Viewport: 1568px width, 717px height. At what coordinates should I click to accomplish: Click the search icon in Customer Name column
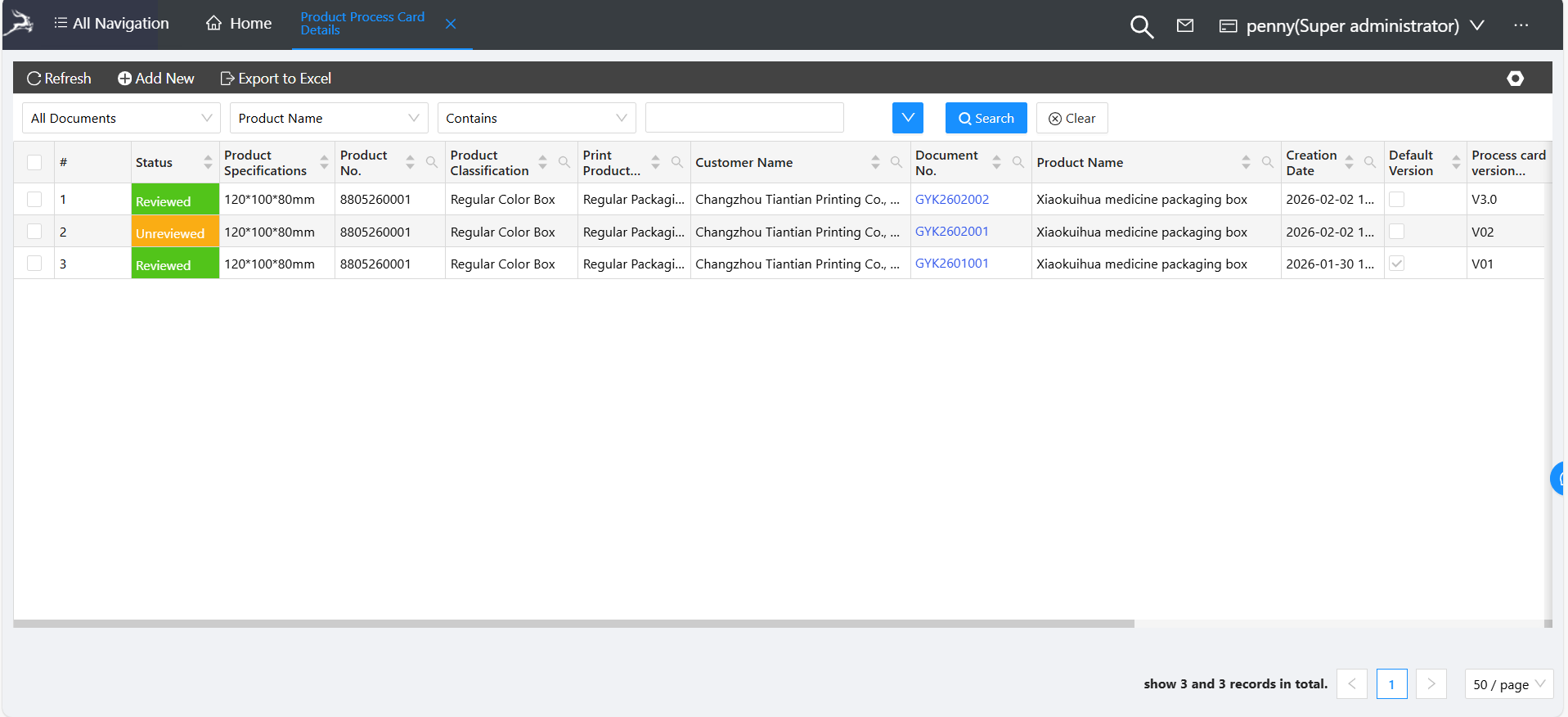coord(896,162)
